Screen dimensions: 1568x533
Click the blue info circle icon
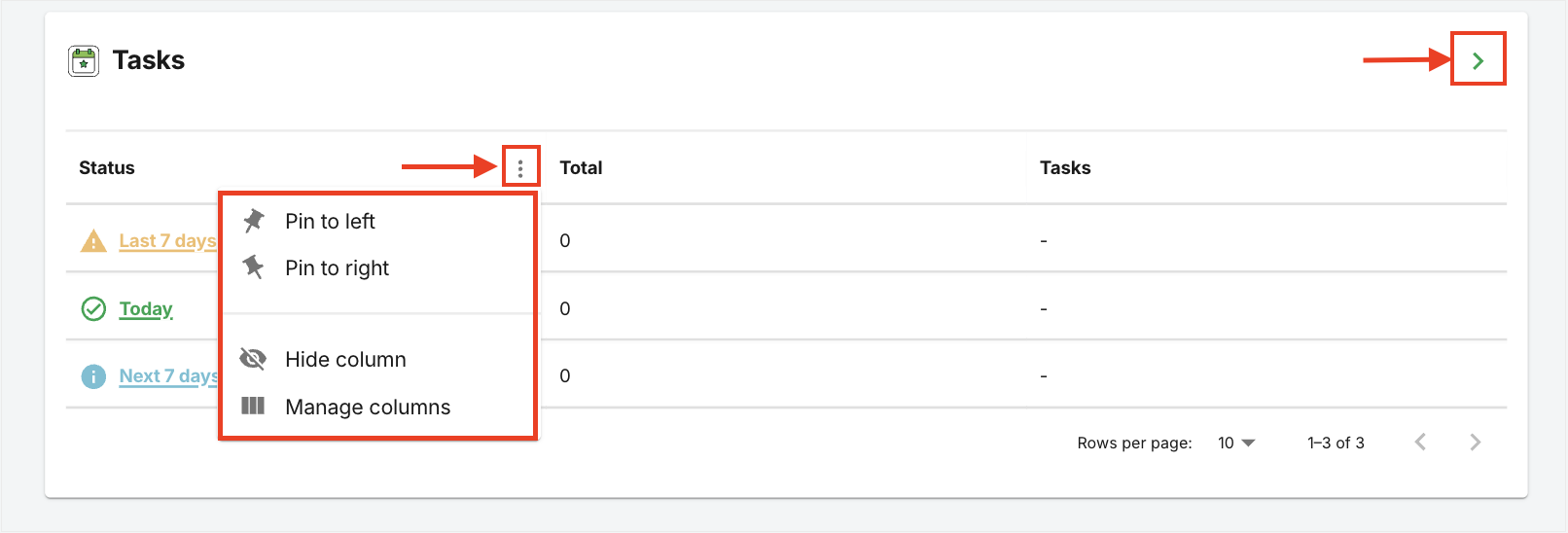pyautogui.click(x=93, y=376)
